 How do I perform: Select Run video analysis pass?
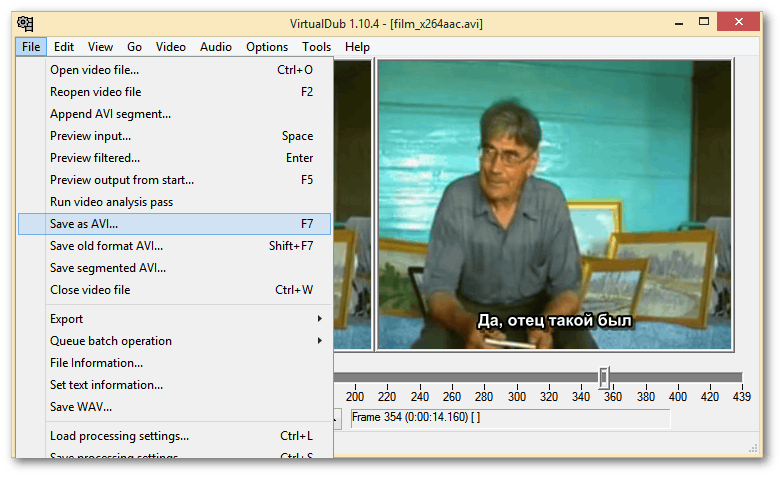coord(111,202)
